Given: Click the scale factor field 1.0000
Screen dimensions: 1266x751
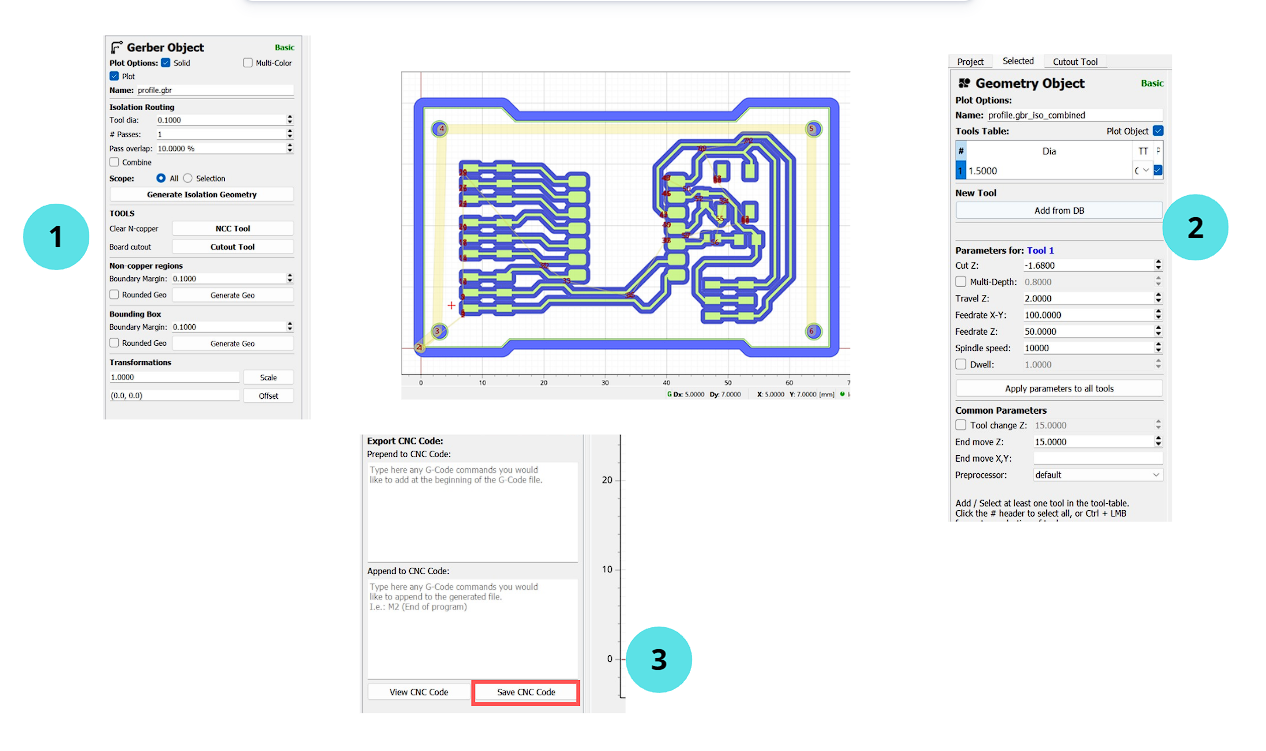Looking at the screenshot, I should (174, 377).
